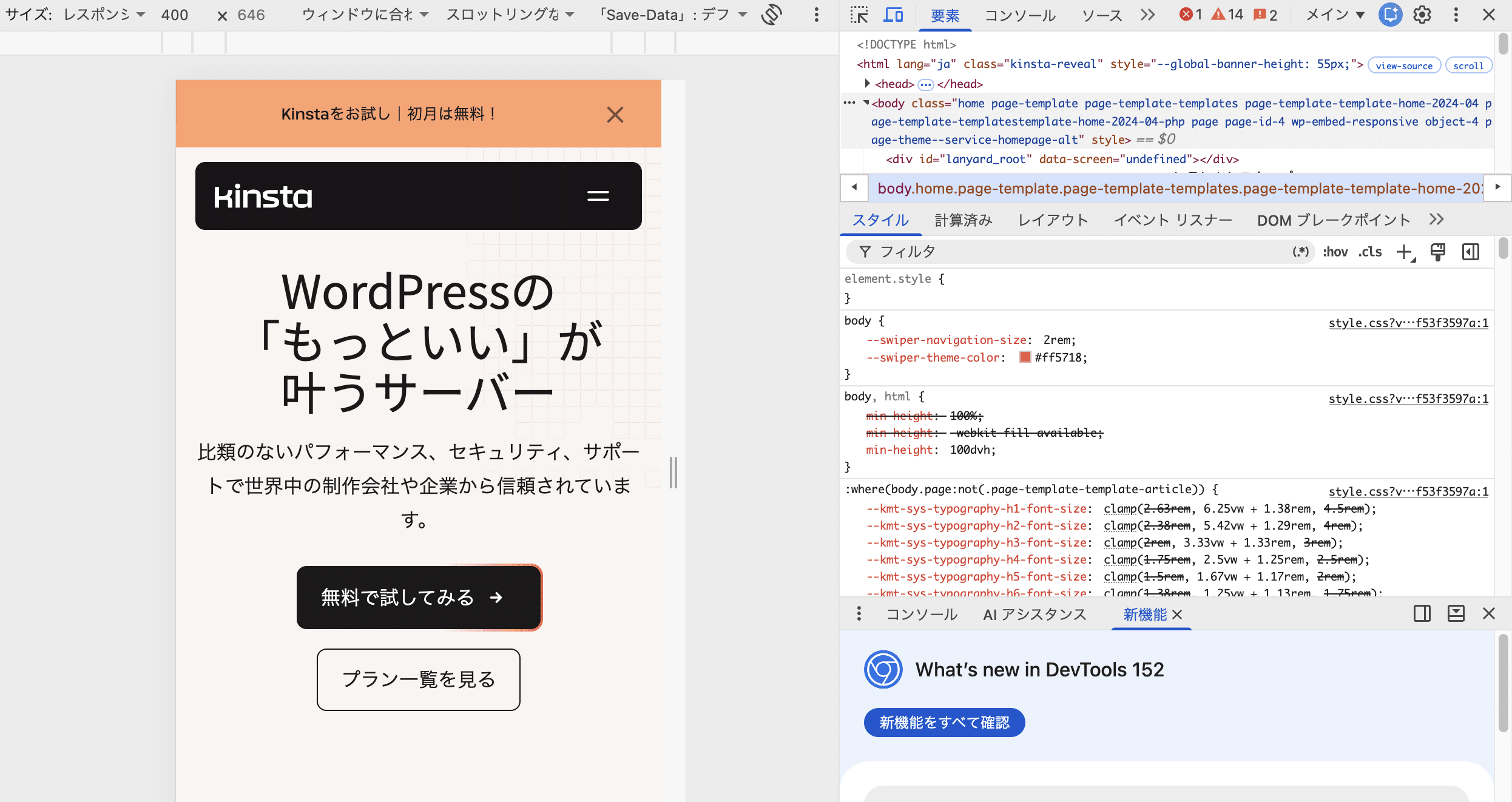
Task: Expand the head element node
Action: pos(867,83)
